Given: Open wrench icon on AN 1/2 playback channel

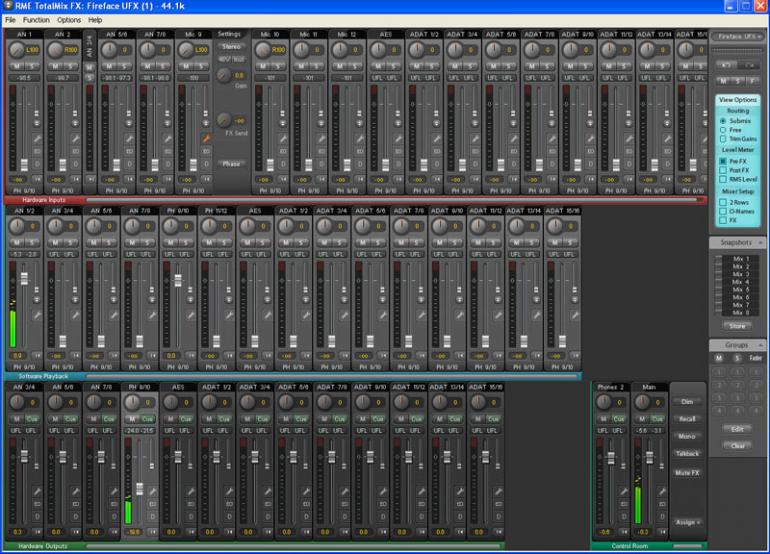Looking at the screenshot, I should 37,315.
